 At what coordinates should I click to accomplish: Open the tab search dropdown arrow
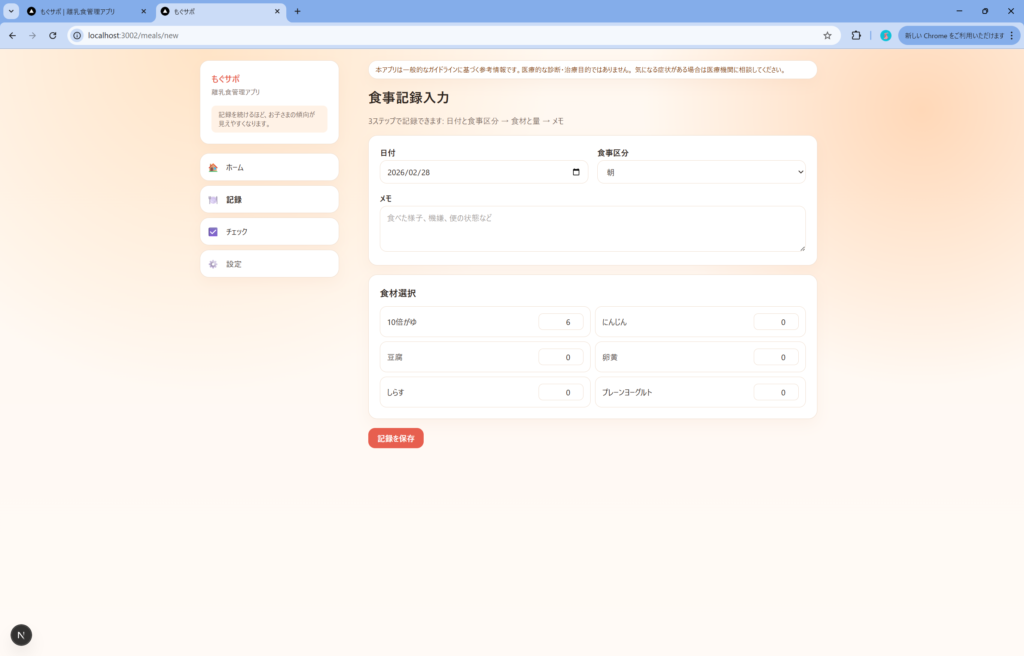[x=11, y=11]
